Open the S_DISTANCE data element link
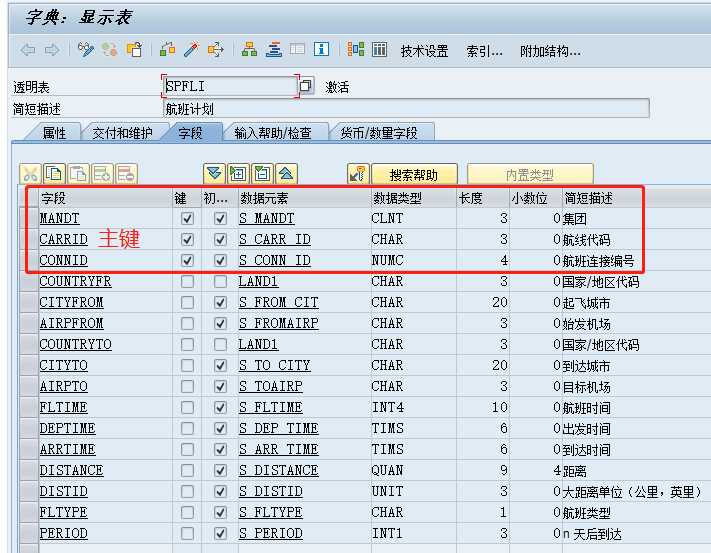711x553 pixels. tap(278, 471)
